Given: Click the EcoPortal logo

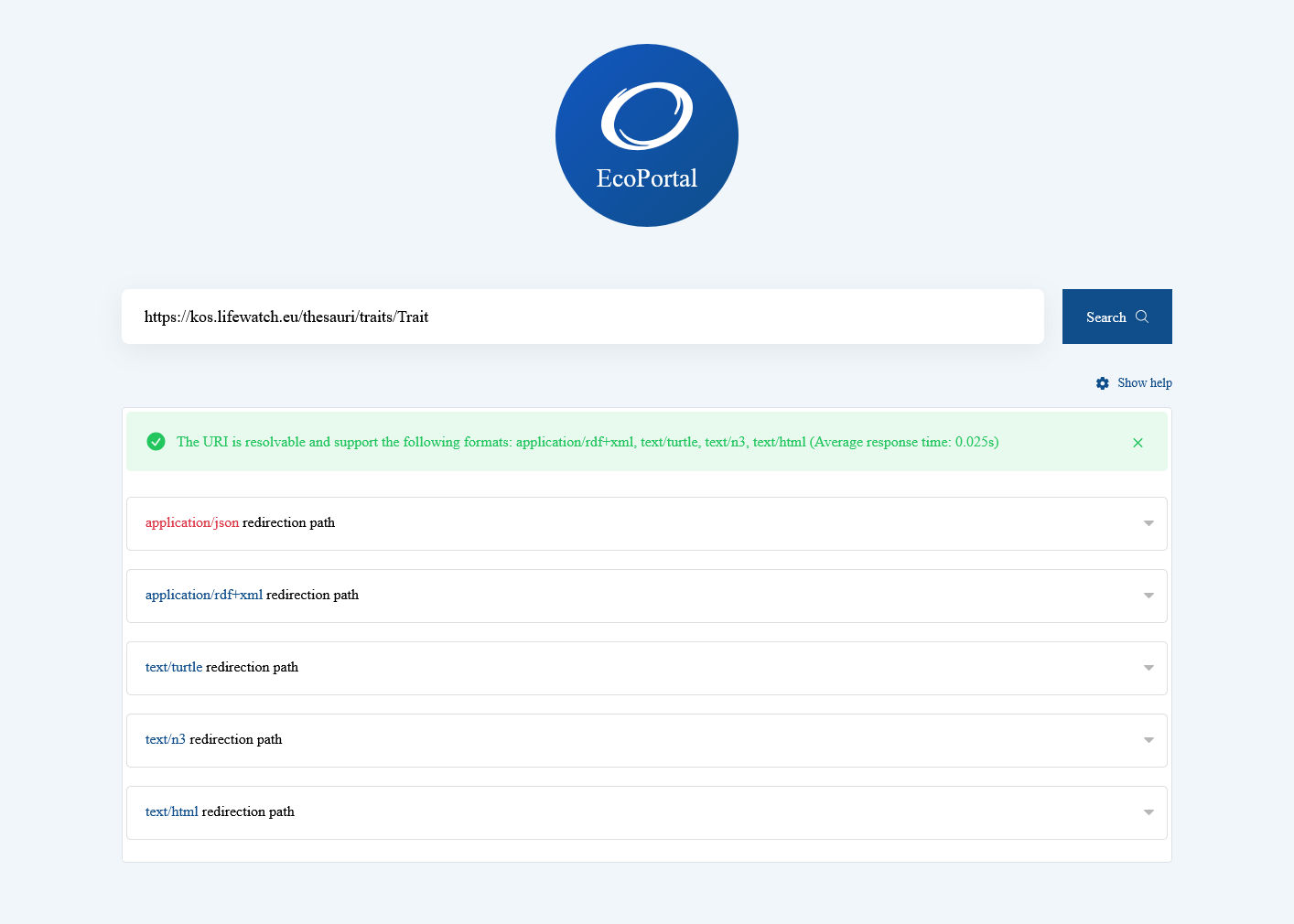Looking at the screenshot, I should (x=646, y=134).
